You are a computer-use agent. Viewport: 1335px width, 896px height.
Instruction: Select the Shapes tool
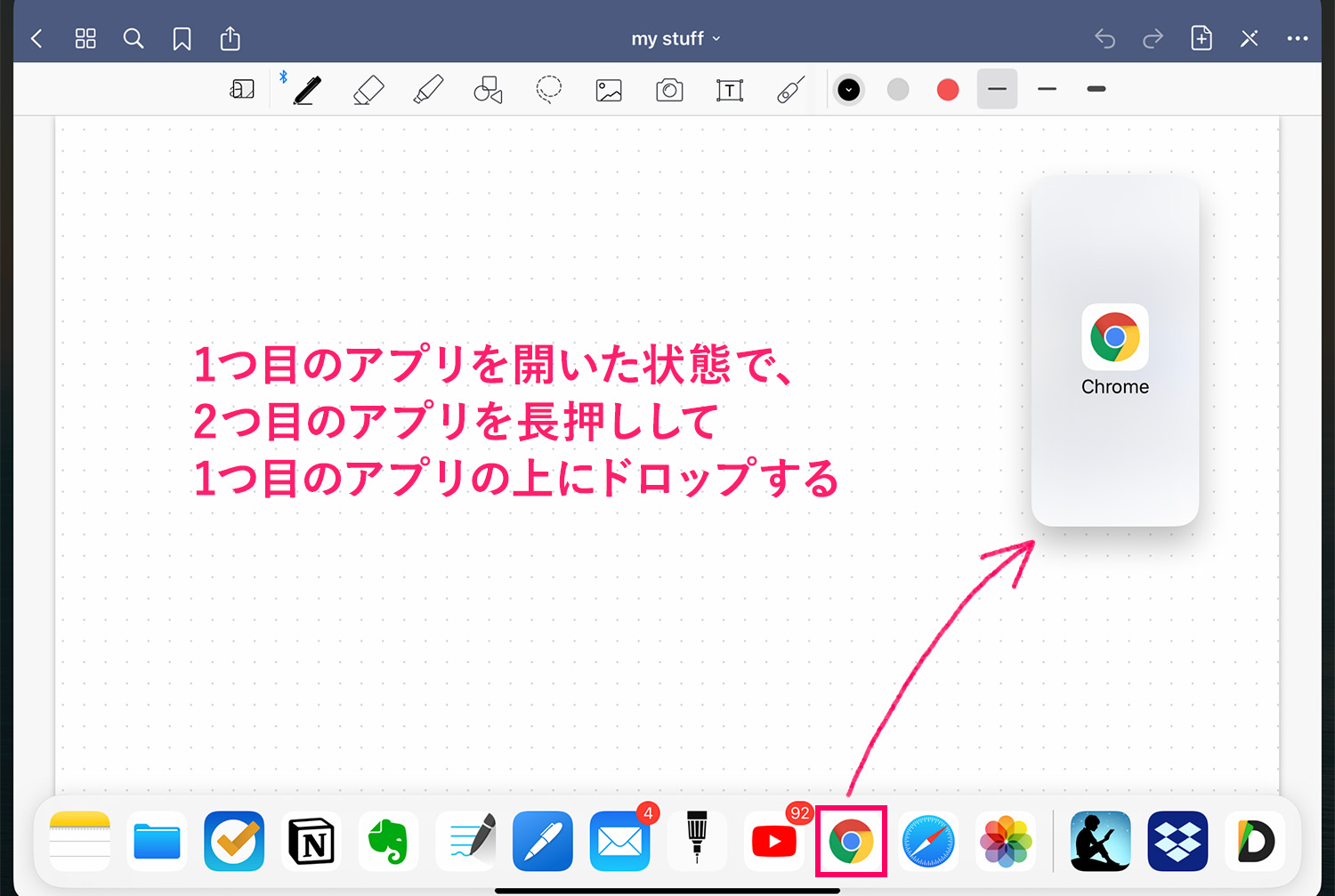(488, 89)
